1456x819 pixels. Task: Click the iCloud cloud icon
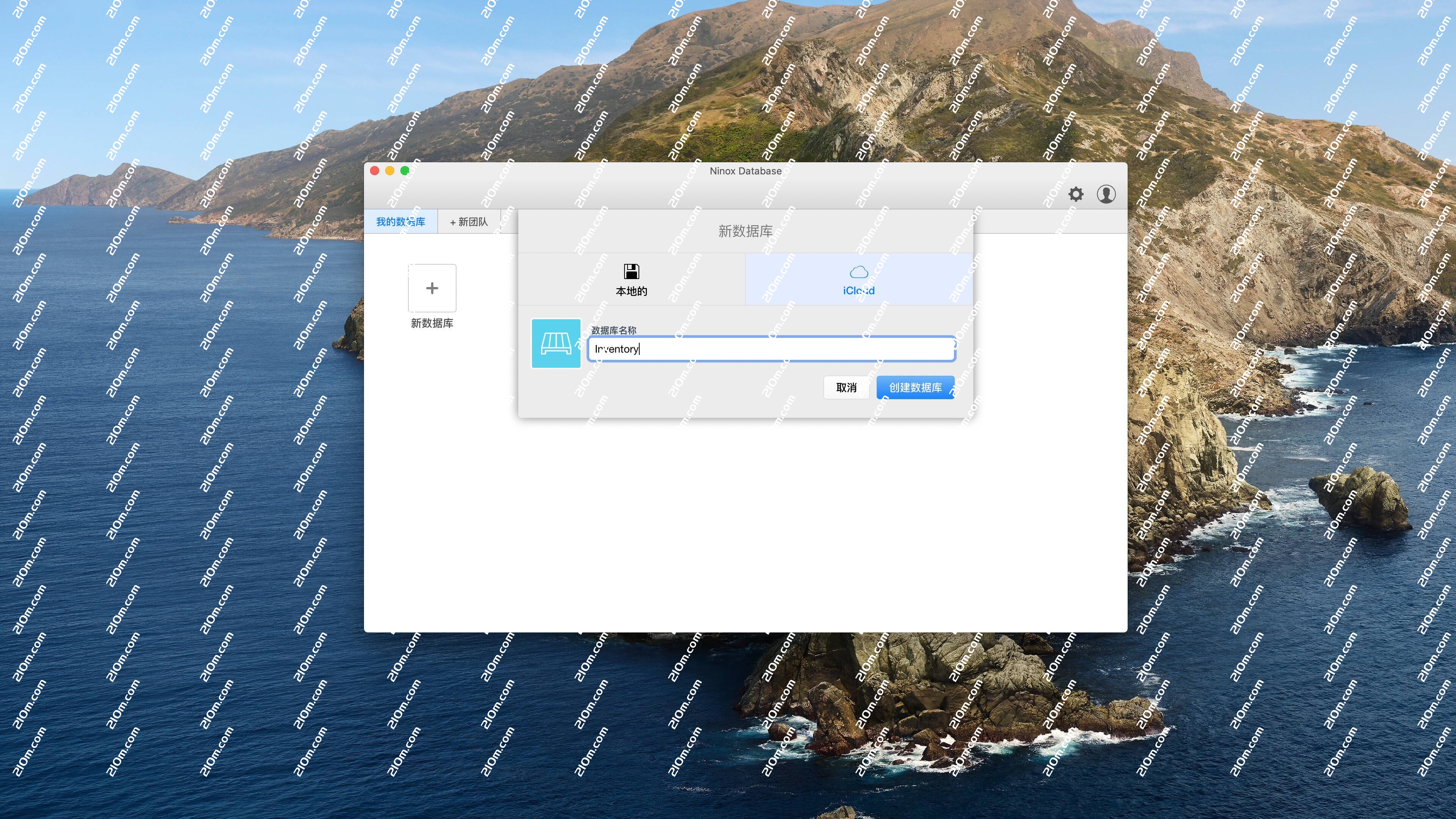(858, 272)
